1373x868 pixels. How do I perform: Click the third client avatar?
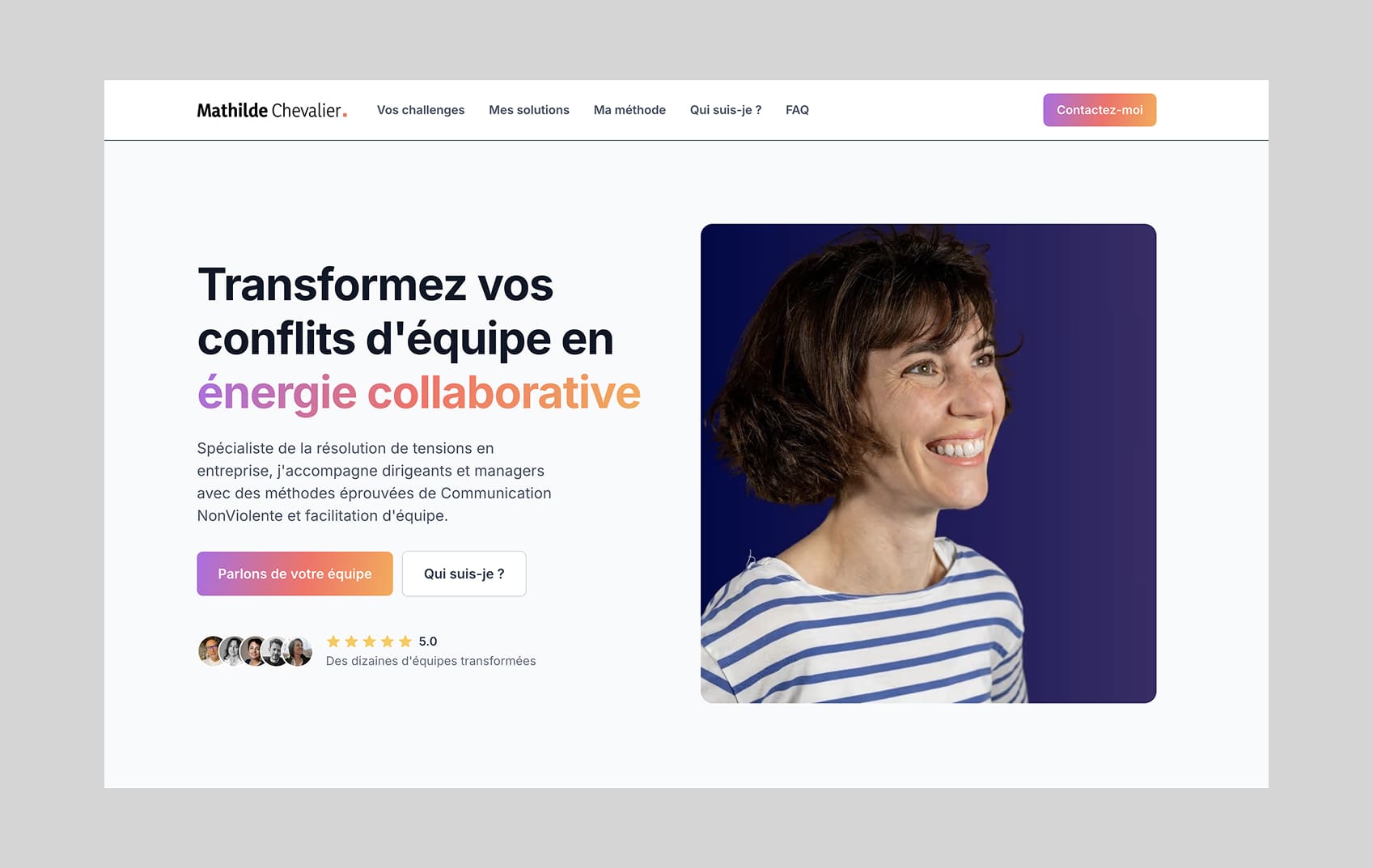[x=254, y=650]
